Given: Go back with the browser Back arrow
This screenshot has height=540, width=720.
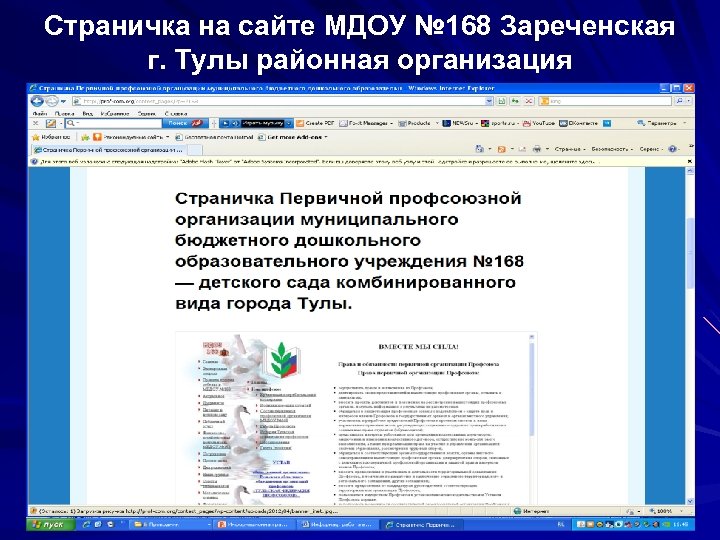Looking at the screenshot, I should click(37, 101).
